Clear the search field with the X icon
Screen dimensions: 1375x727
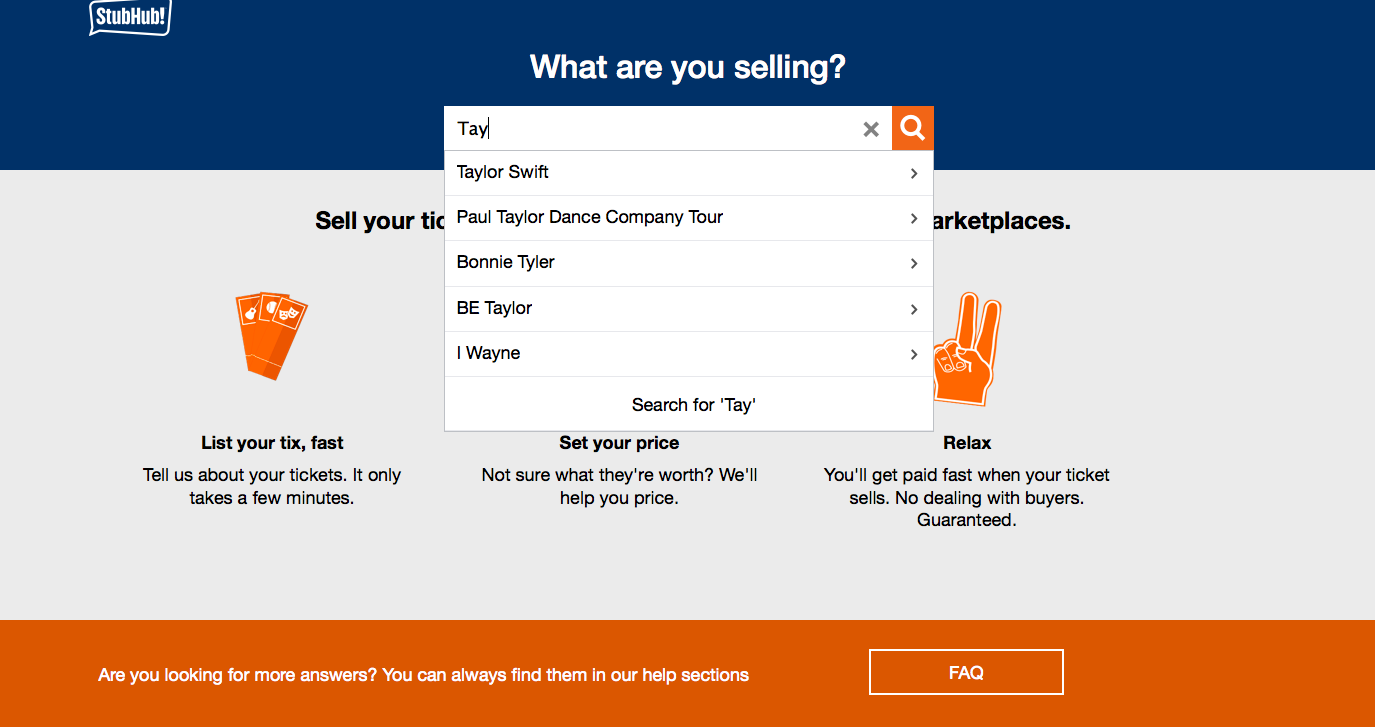click(871, 129)
